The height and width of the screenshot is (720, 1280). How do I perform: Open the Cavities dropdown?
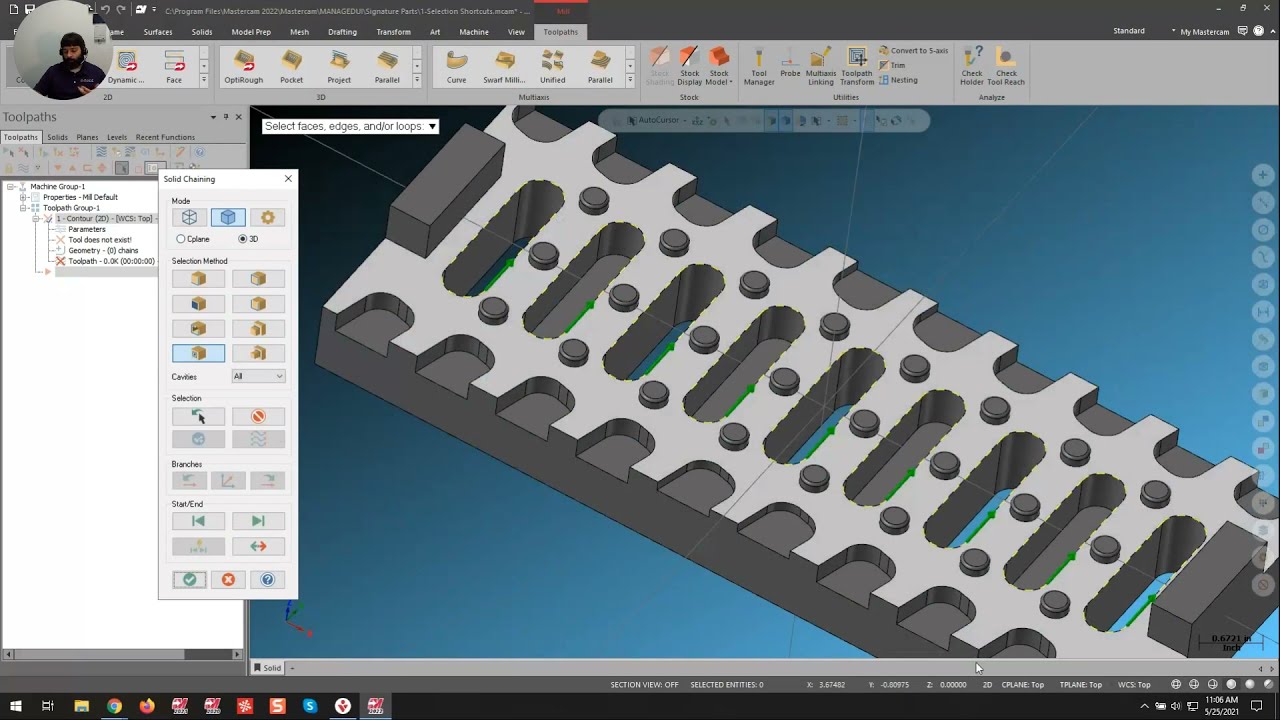pyautogui.click(x=258, y=376)
